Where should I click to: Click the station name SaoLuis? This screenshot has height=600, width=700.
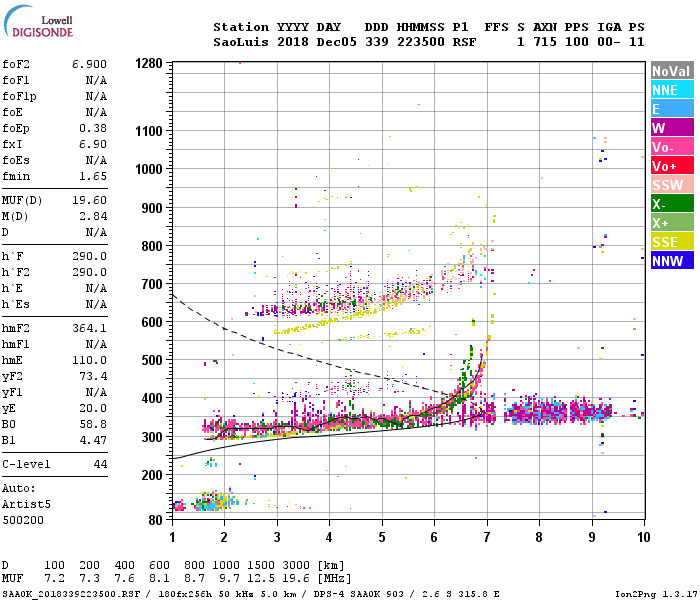point(241,42)
